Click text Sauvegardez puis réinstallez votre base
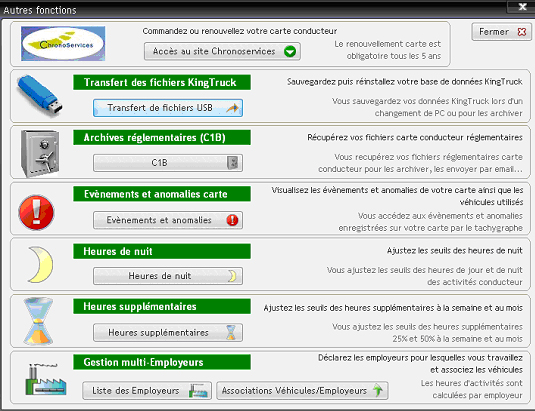The height and width of the screenshot is (411, 535). click(405, 82)
